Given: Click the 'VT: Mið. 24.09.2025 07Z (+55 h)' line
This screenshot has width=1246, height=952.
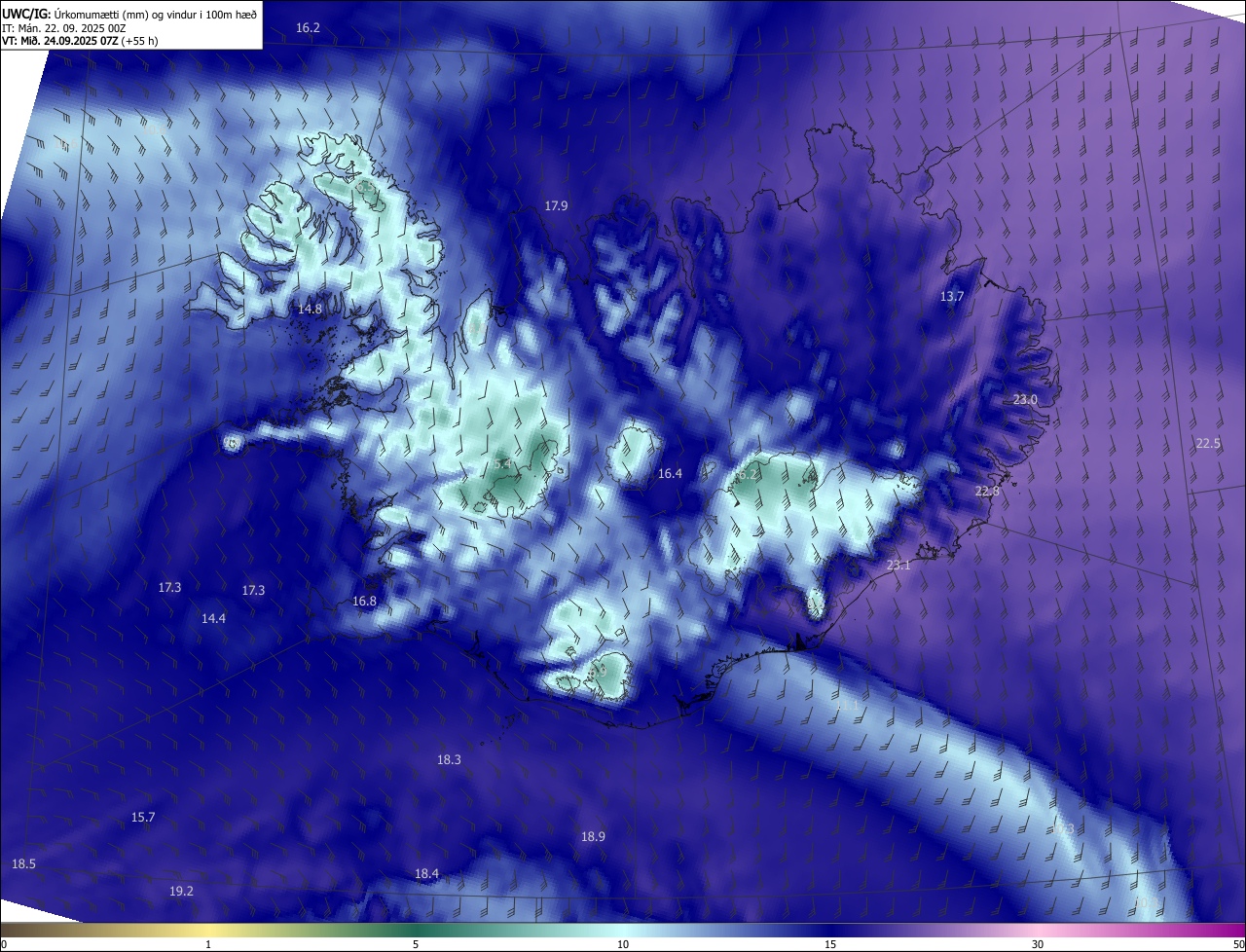Looking at the screenshot, I should tap(80, 41).
